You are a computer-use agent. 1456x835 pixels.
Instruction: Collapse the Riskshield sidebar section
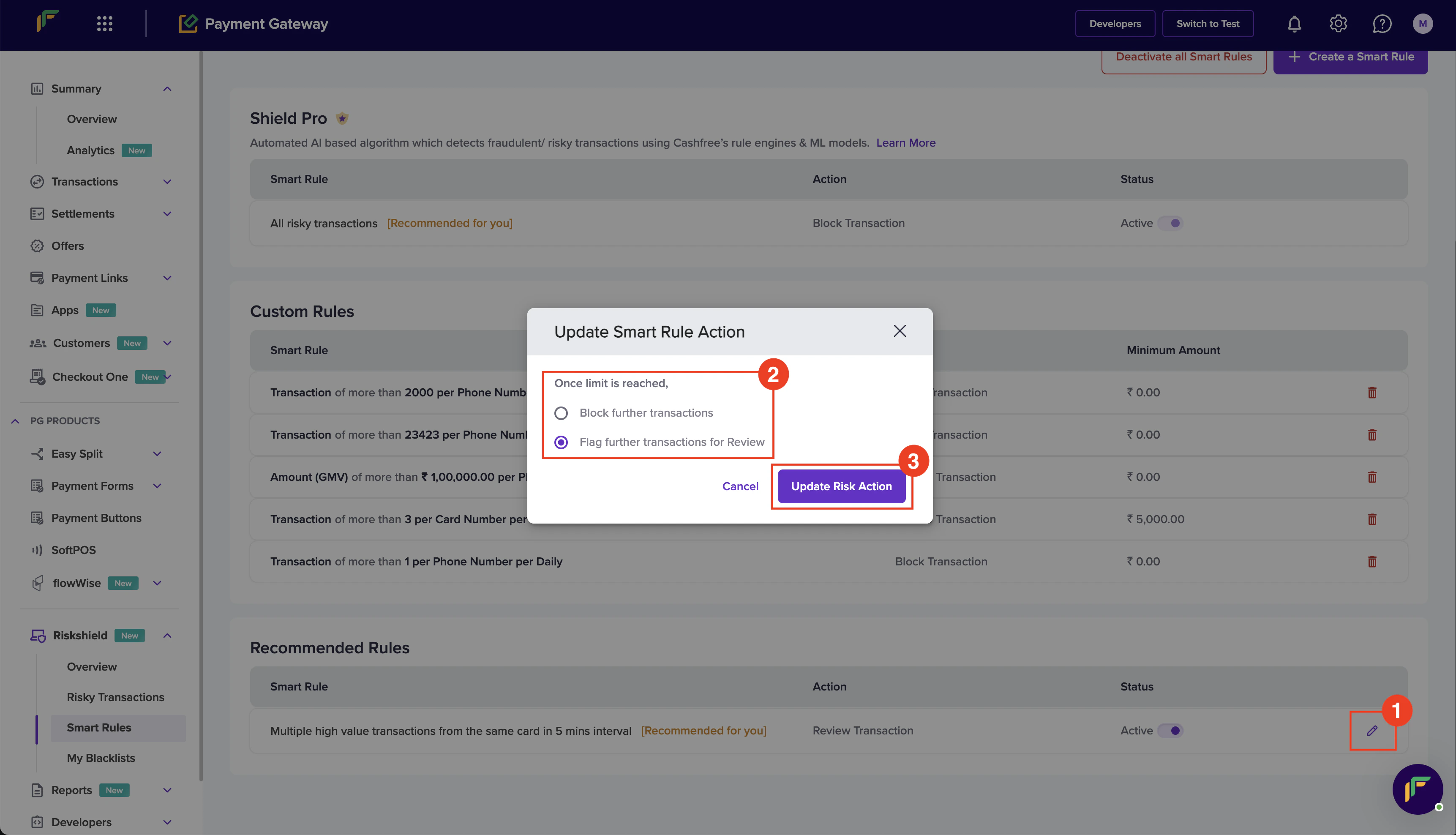167,636
